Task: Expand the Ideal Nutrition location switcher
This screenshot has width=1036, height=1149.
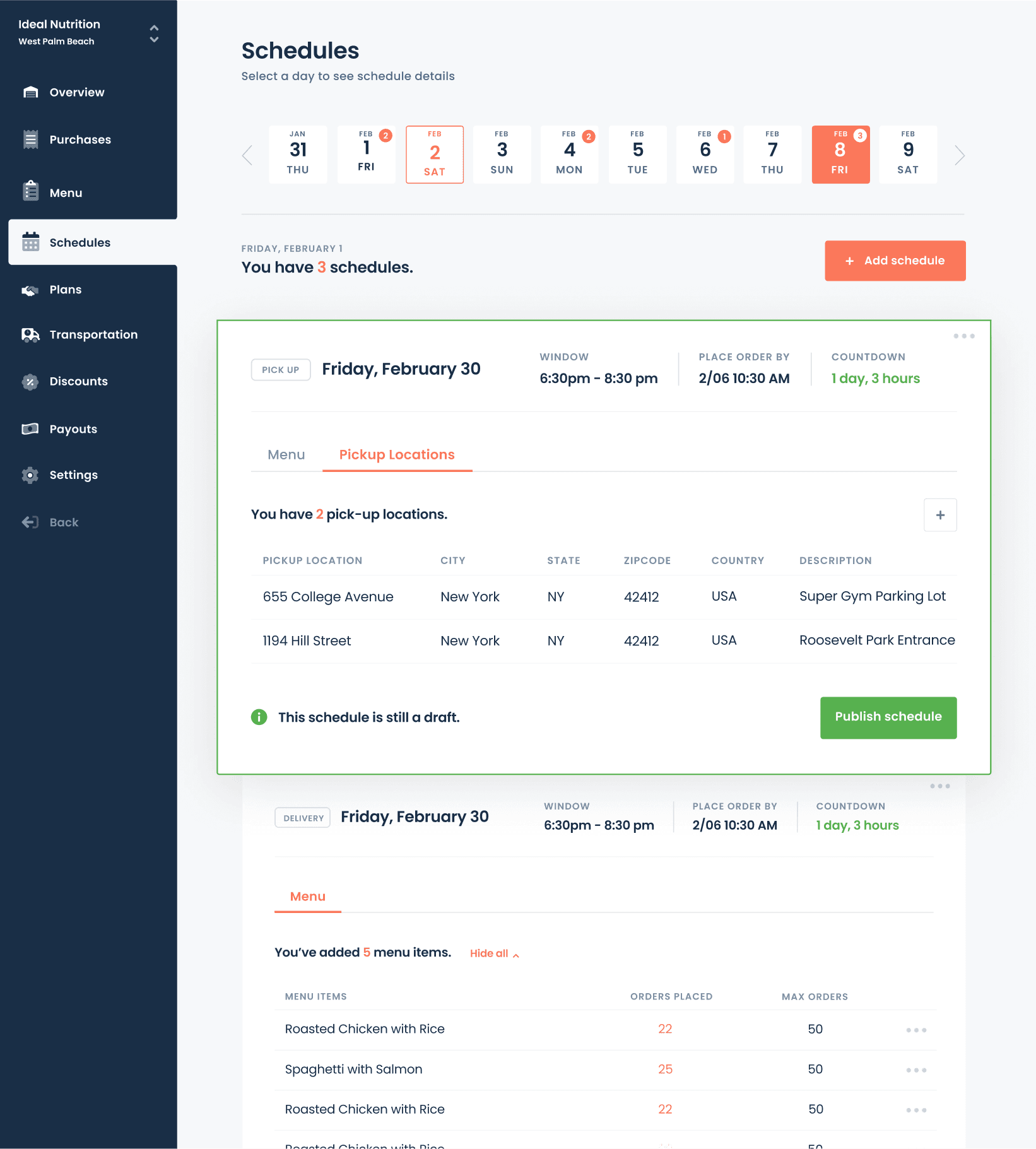Action: [x=154, y=33]
